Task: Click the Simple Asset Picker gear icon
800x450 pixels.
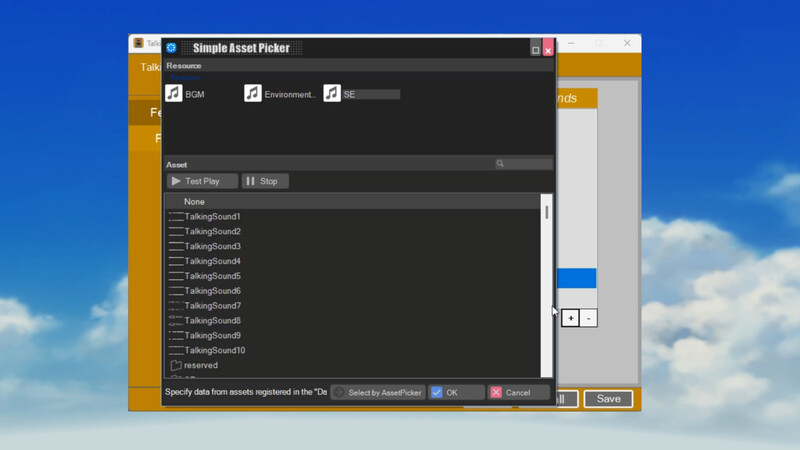Action: click(x=171, y=48)
